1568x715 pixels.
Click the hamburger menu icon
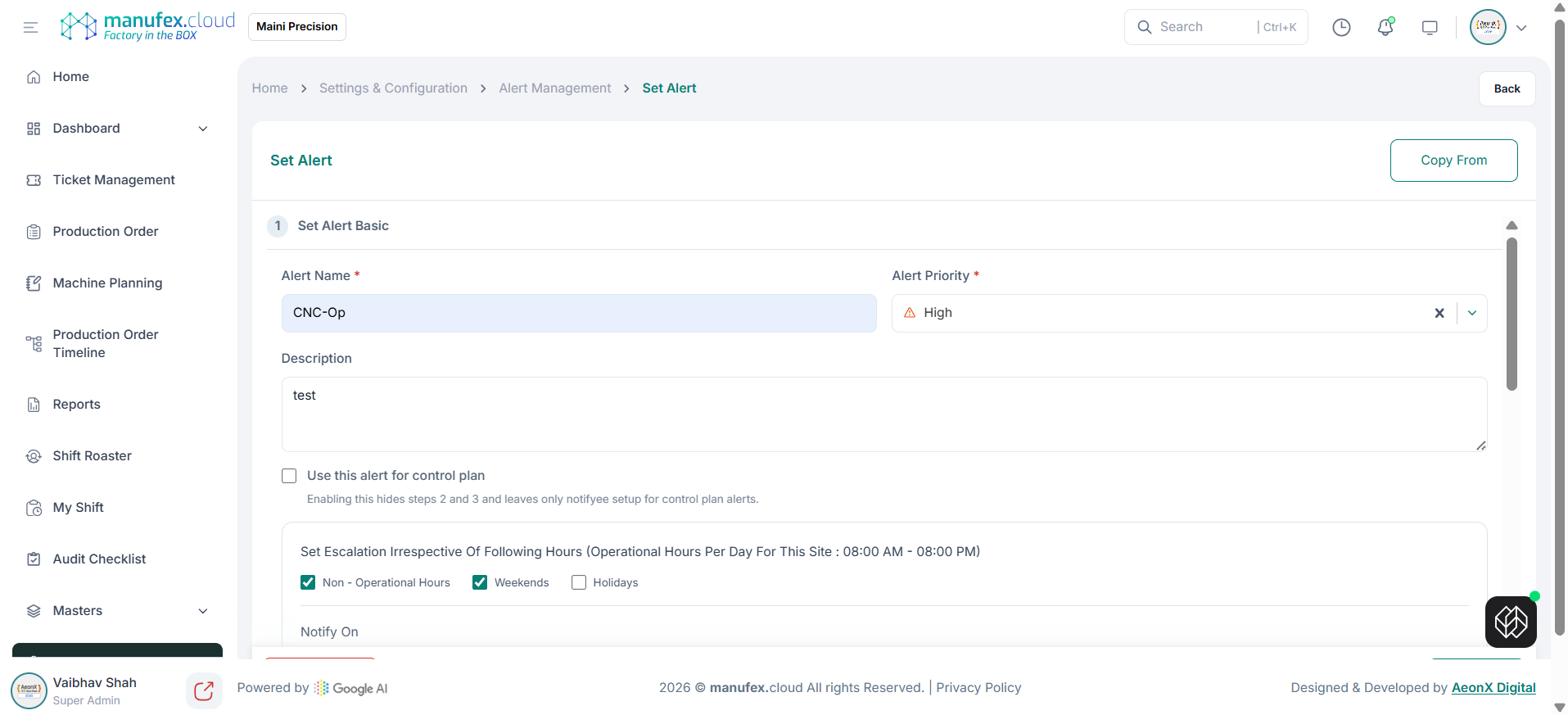click(31, 27)
